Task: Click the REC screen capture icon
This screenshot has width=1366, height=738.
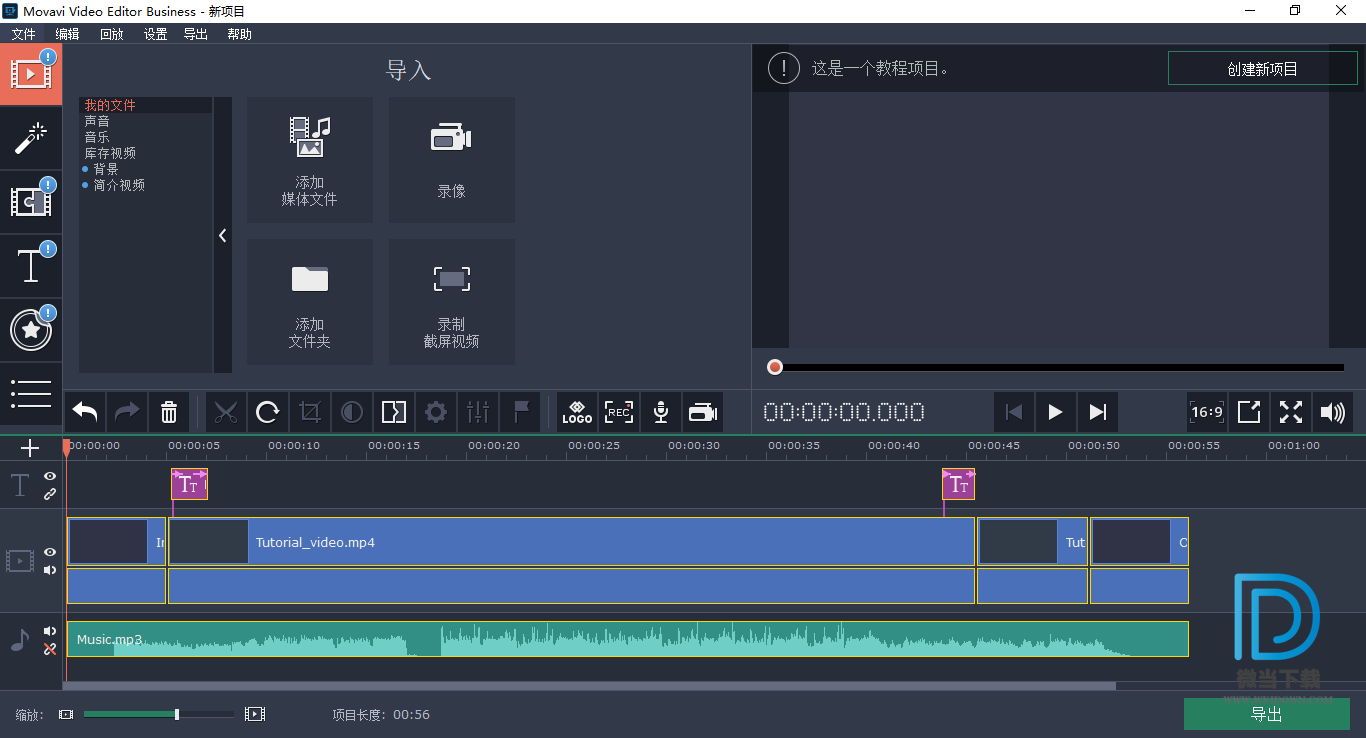Action: point(619,412)
